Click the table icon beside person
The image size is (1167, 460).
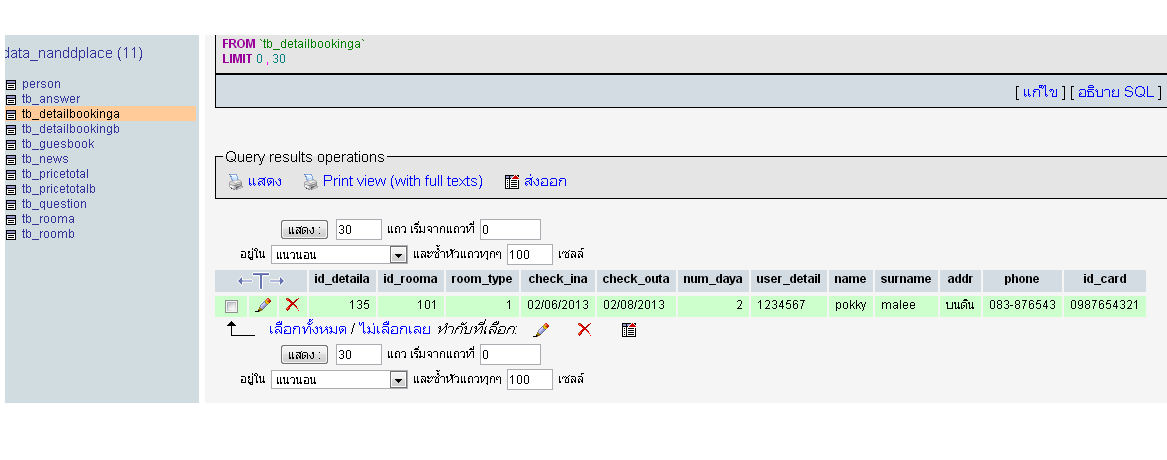point(10,85)
